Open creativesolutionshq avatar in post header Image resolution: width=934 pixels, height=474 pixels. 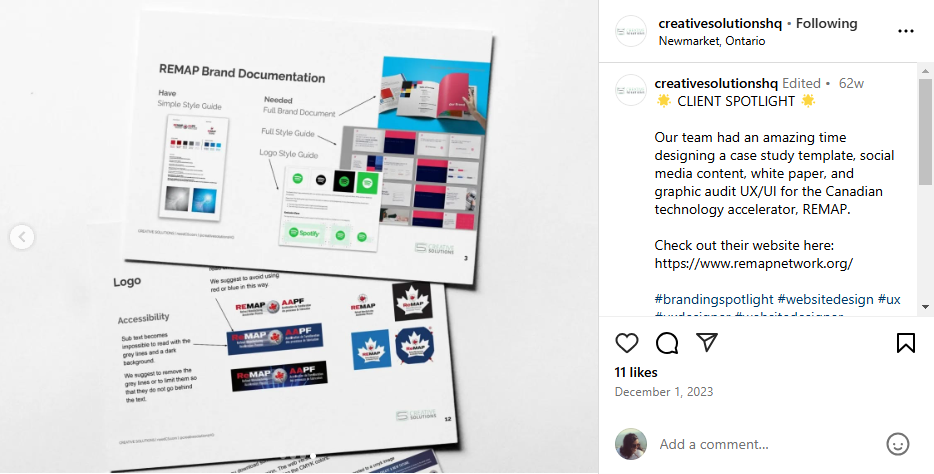(x=630, y=31)
